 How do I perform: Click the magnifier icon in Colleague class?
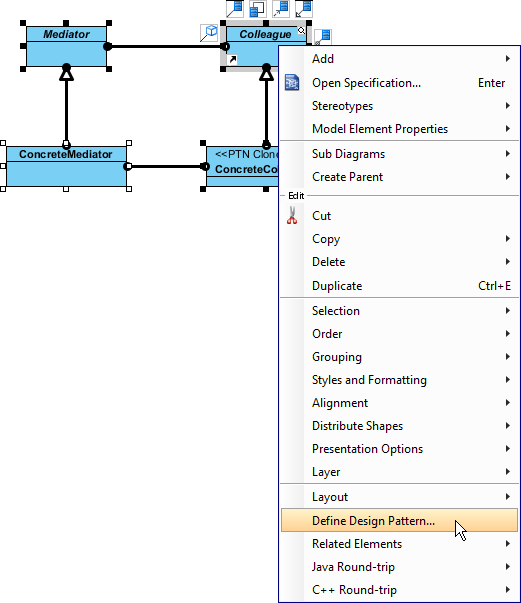pyautogui.click(x=301, y=30)
